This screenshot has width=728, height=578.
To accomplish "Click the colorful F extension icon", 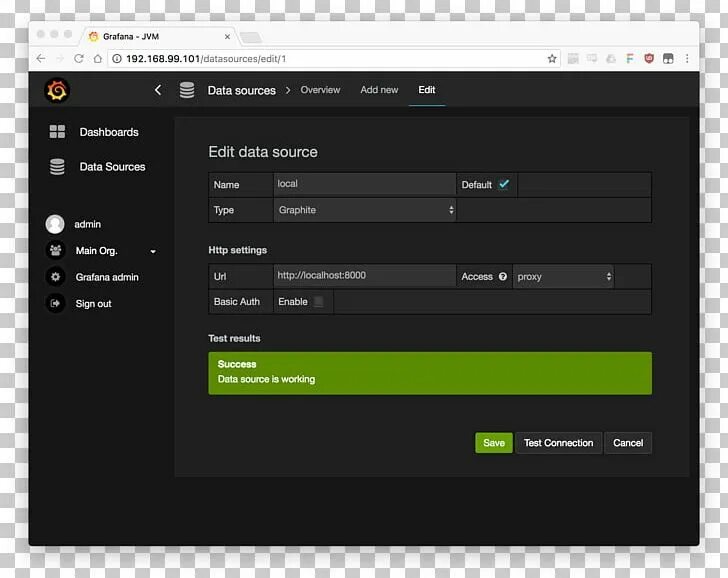I will [630, 58].
